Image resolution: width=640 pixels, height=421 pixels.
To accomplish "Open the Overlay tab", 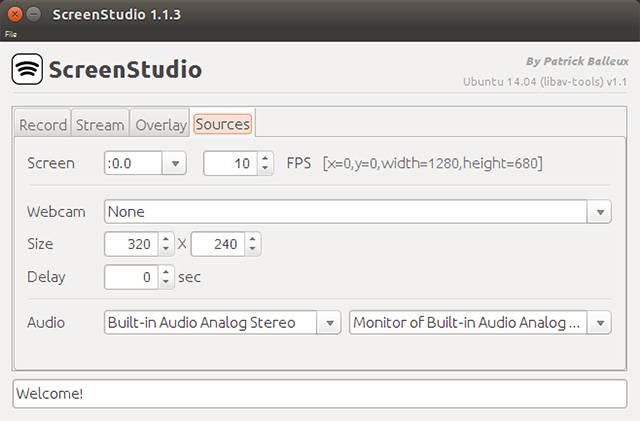I will pos(161,125).
